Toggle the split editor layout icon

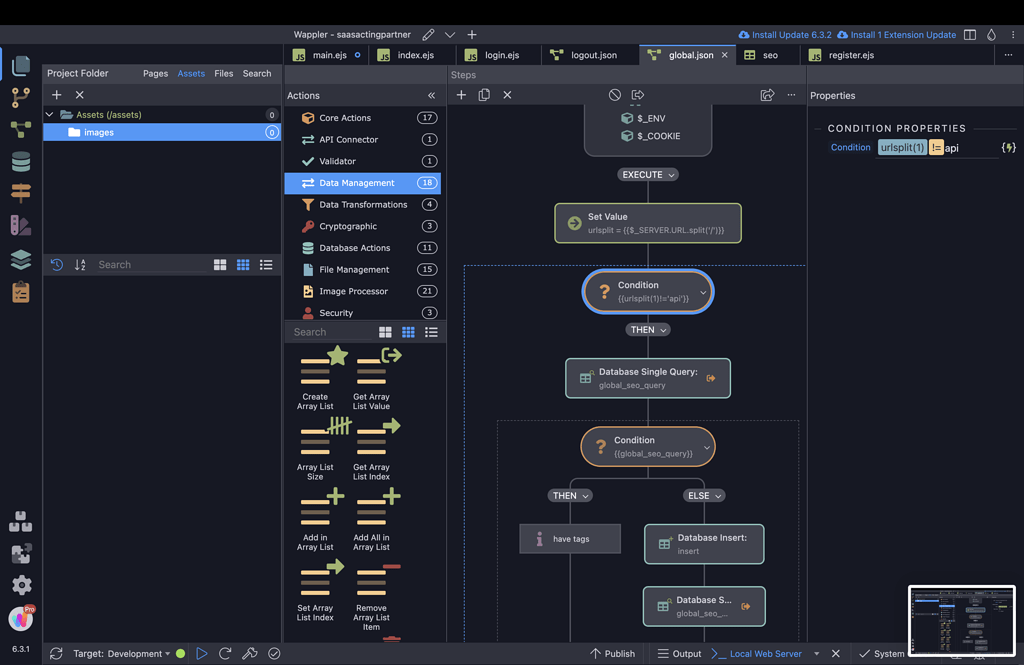[x=969, y=35]
